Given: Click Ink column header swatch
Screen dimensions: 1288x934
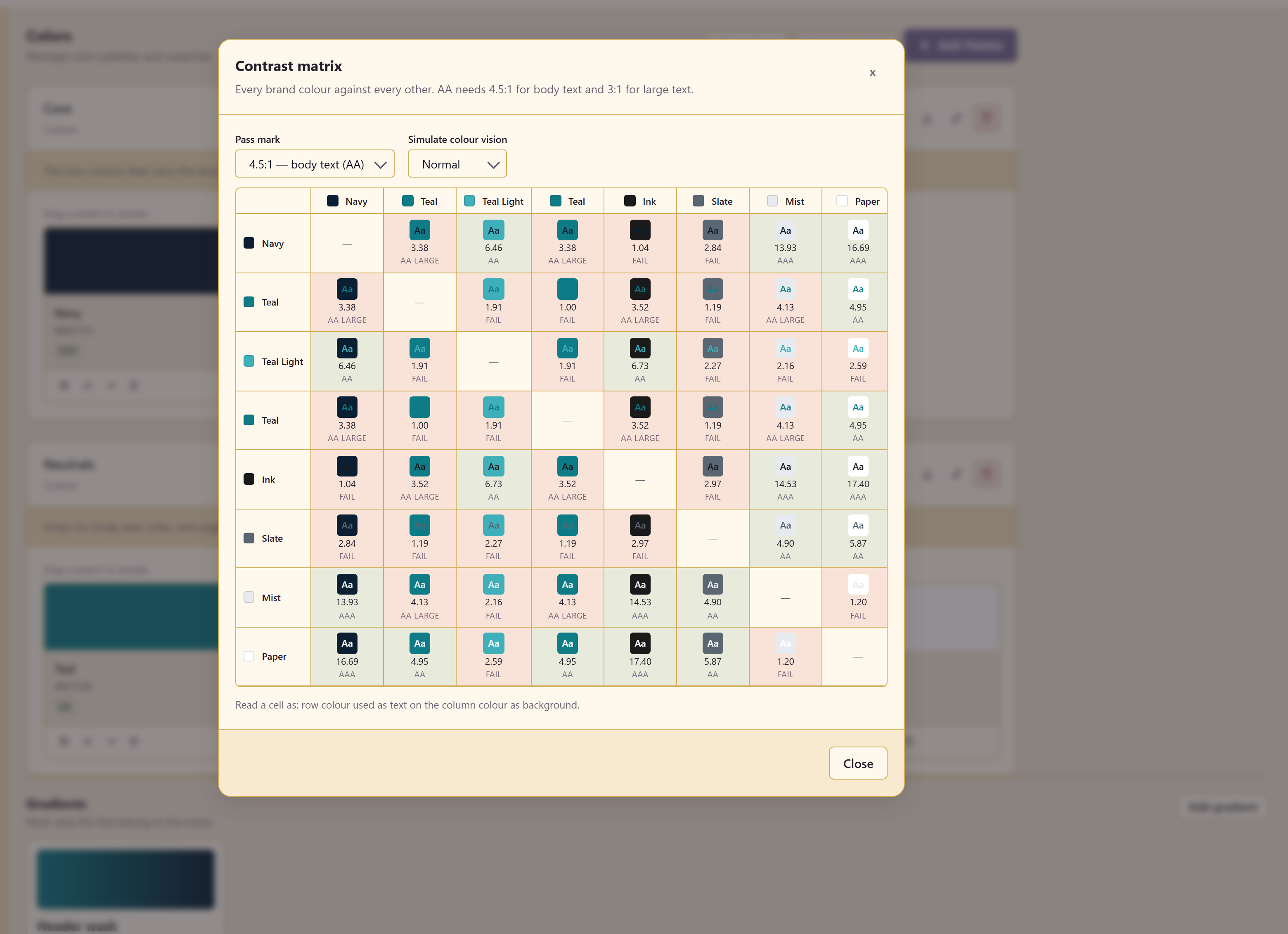Looking at the screenshot, I should coord(630,201).
